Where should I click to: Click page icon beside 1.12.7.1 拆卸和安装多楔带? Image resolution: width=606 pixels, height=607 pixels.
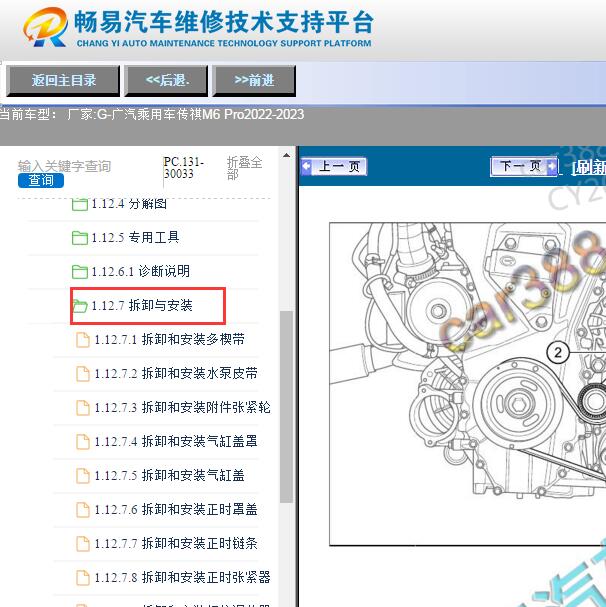click(x=83, y=340)
